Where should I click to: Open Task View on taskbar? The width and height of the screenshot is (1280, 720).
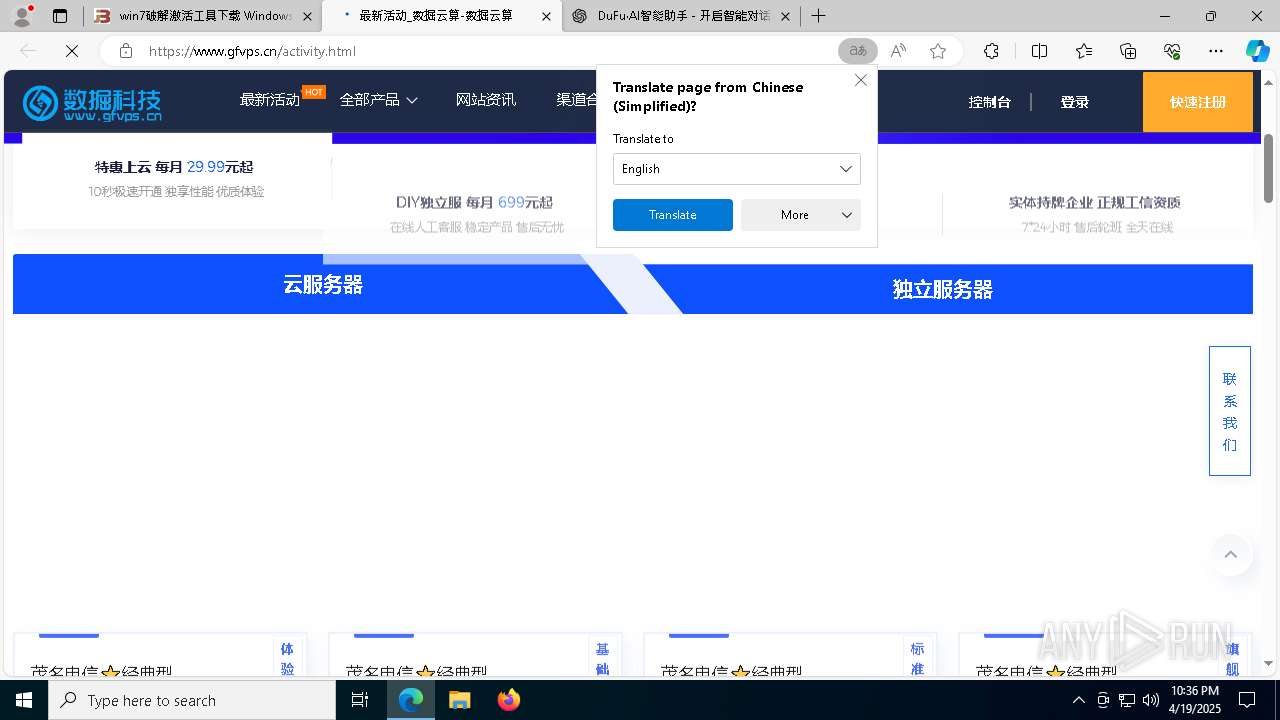pos(360,700)
